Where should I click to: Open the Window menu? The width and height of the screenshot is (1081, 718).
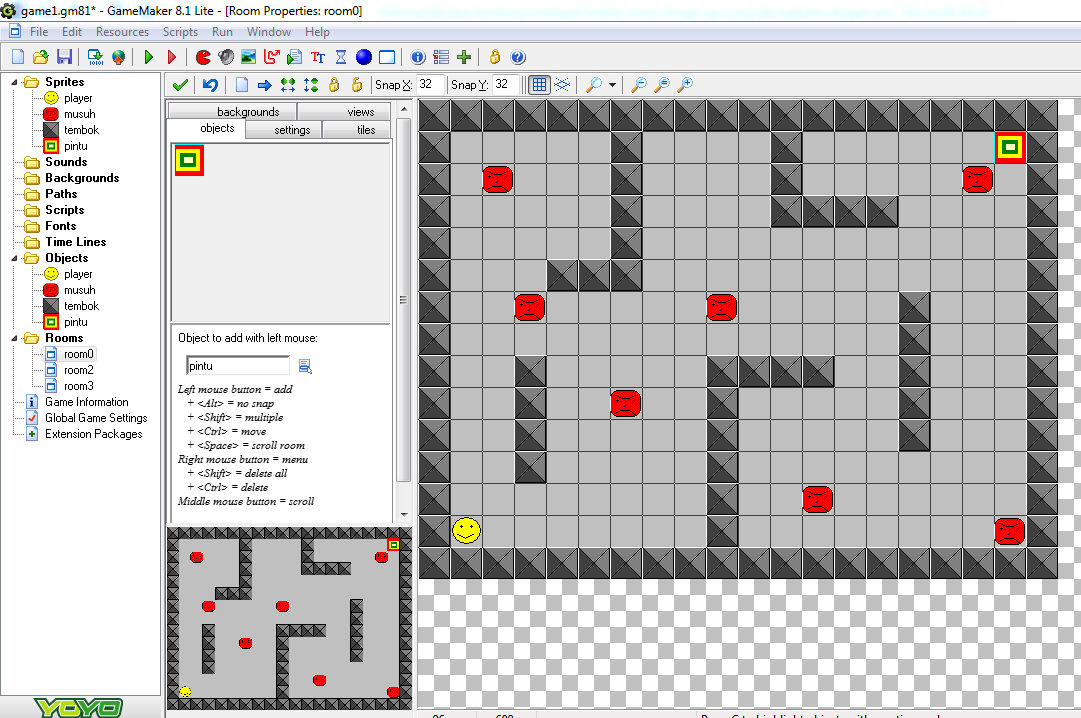pyautogui.click(x=269, y=32)
